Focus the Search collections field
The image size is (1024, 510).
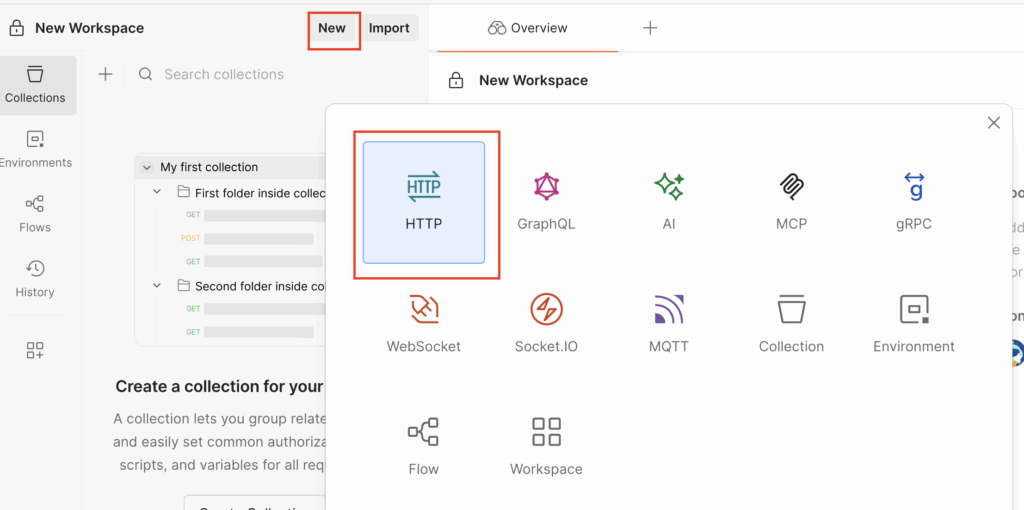tap(272, 74)
